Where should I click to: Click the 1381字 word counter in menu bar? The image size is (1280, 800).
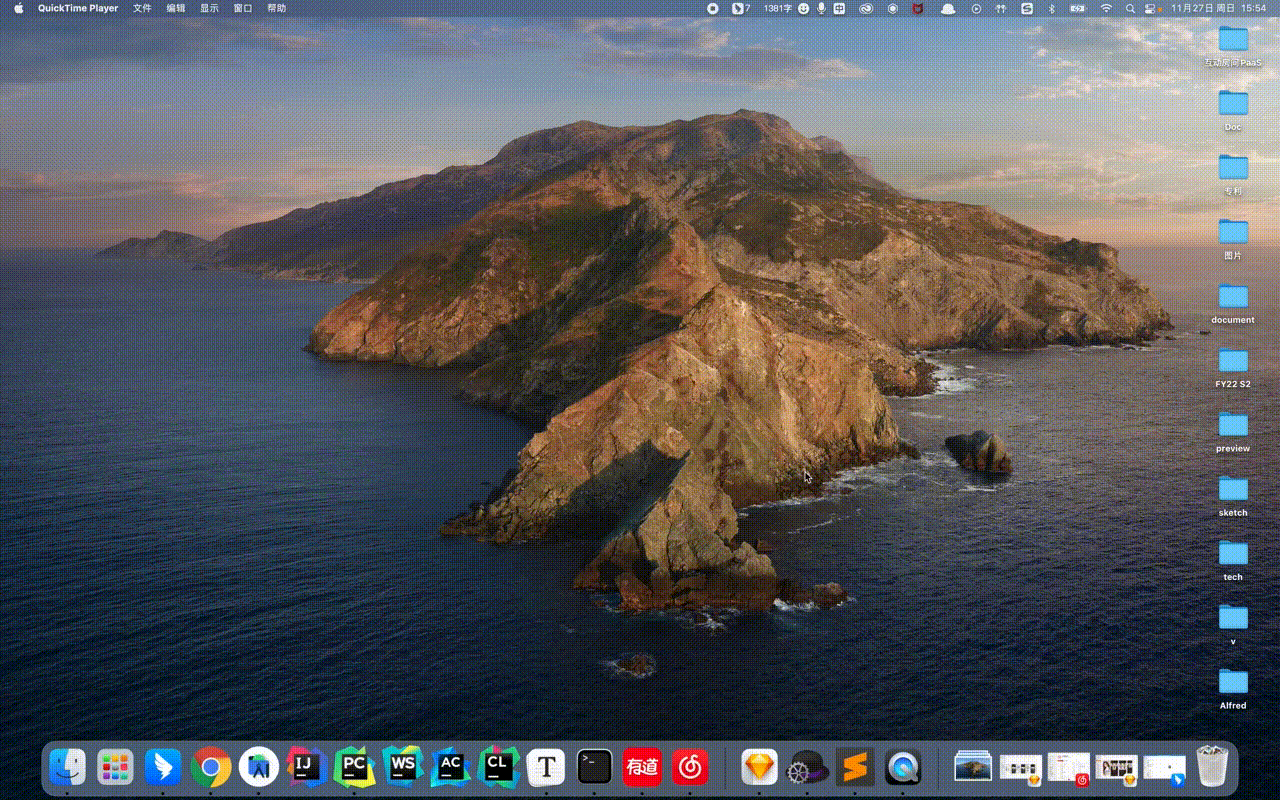[778, 8]
